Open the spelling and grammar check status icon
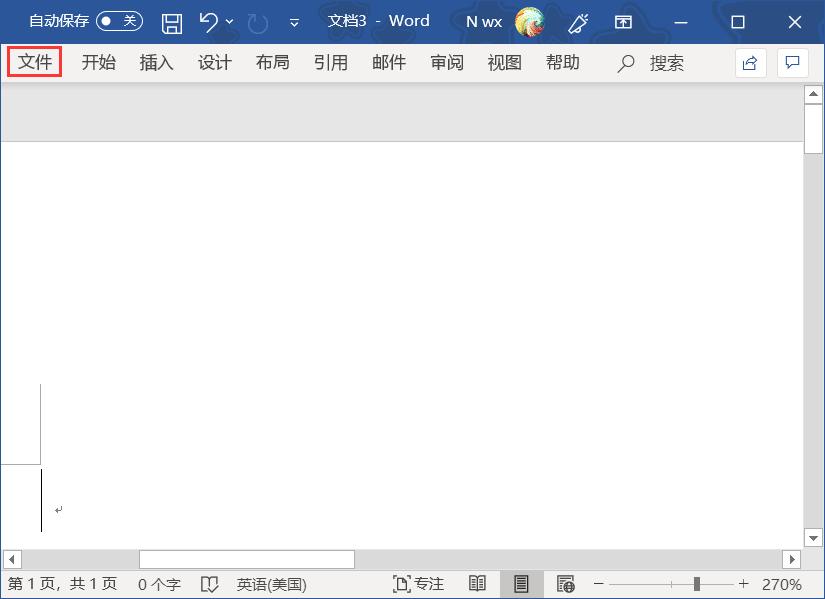This screenshot has width=825, height=599. coord(209,583)
